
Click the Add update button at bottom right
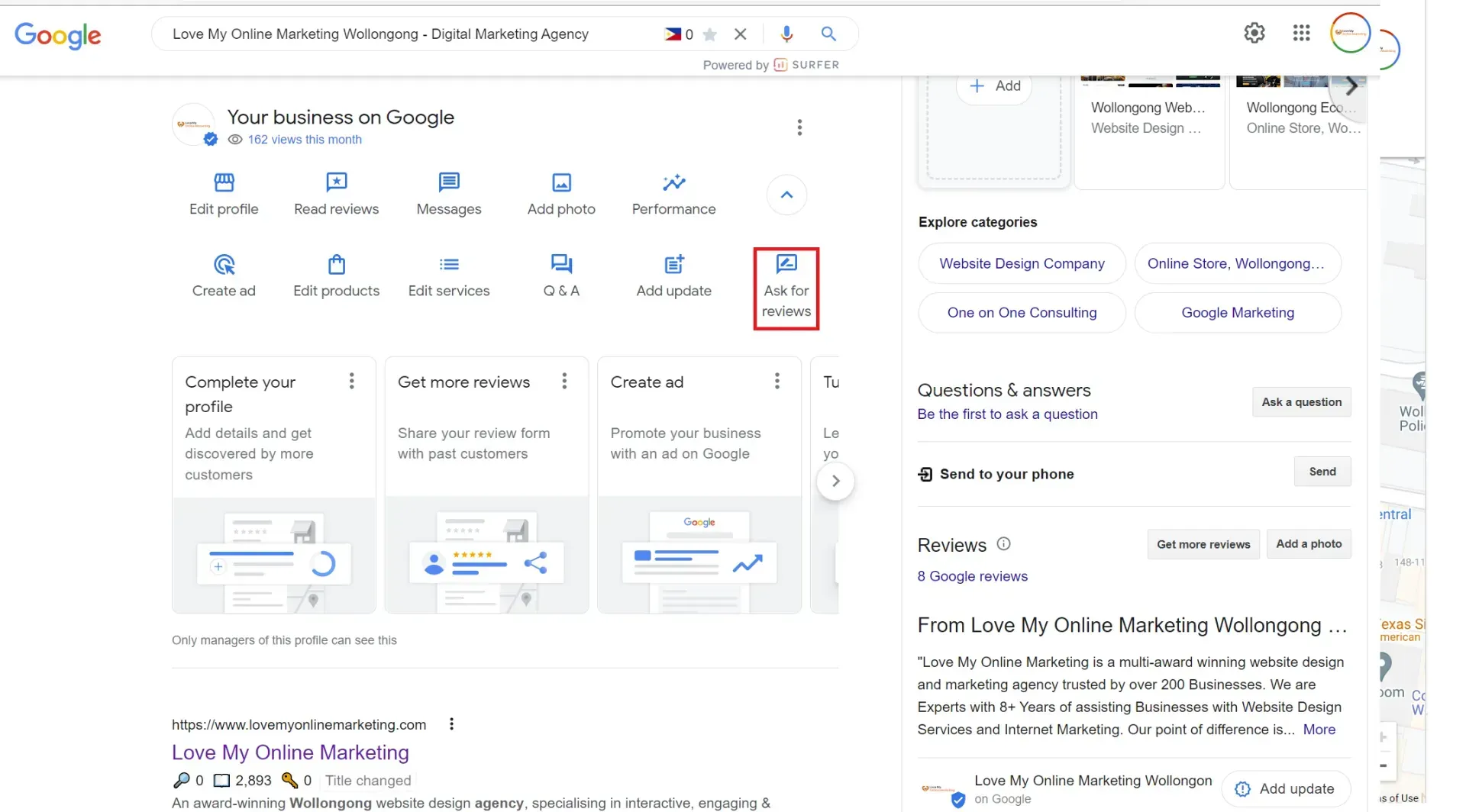coord(1286,789)
